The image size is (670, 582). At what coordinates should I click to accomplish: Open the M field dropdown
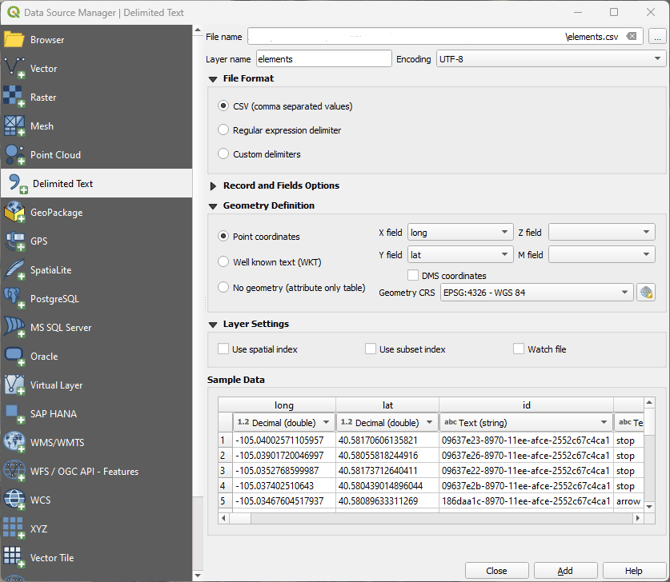click(x=602, y=255)
